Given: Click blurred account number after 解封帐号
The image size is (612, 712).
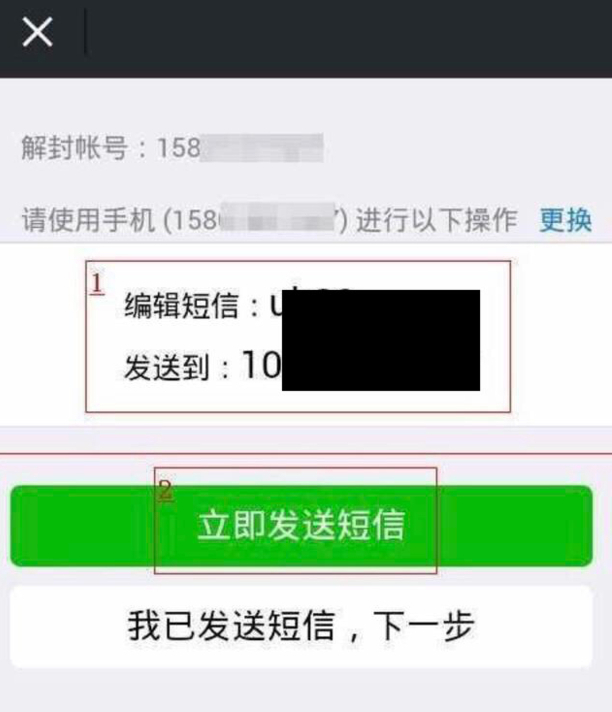Looking at the screenshot, I should [x=262, y=148].
